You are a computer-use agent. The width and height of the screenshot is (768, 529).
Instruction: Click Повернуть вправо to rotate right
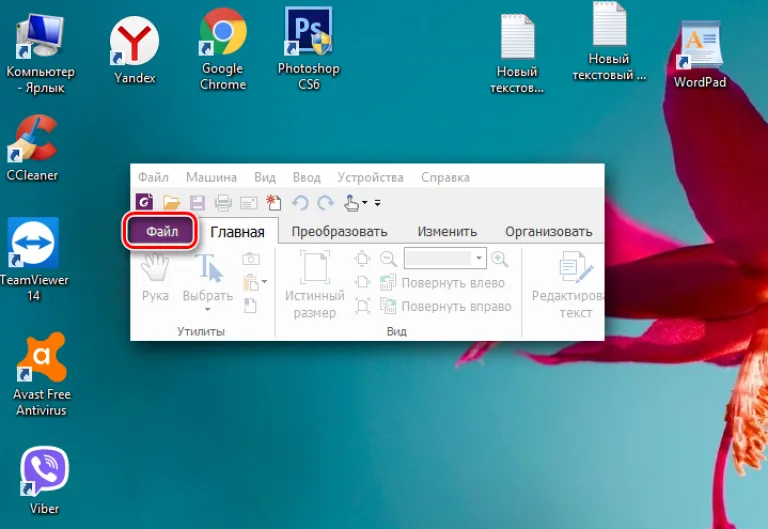[446, 306]
